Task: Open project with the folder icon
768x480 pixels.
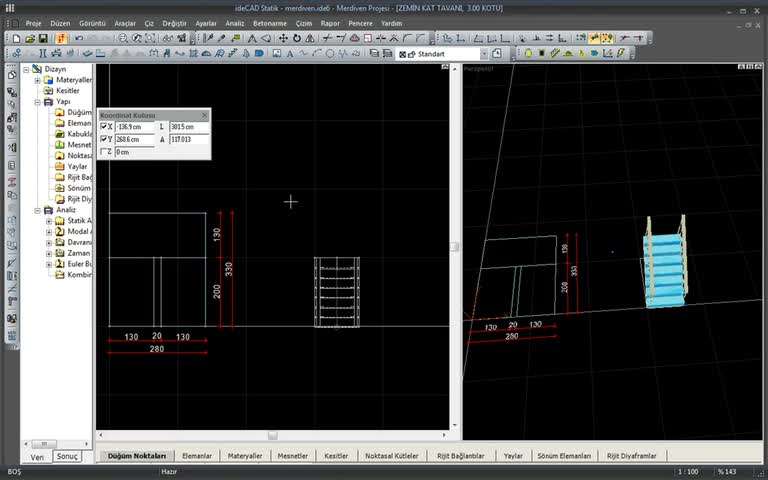Action: click(30, 38)
